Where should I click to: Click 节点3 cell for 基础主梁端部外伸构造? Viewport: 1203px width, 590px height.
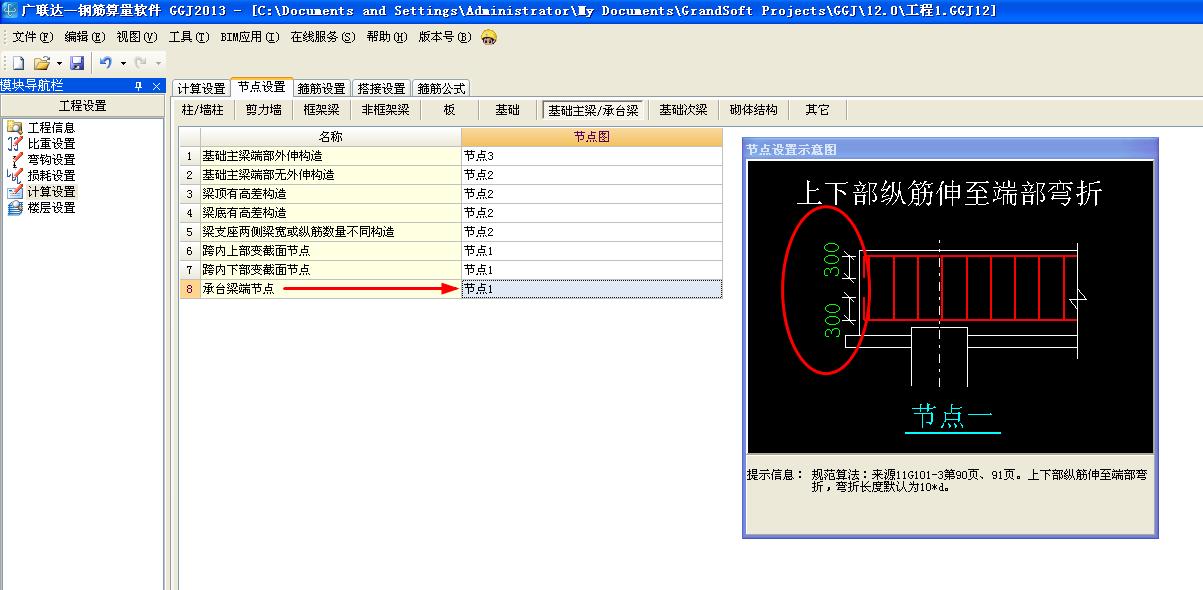pyautogui.click(x=592, y=156)
